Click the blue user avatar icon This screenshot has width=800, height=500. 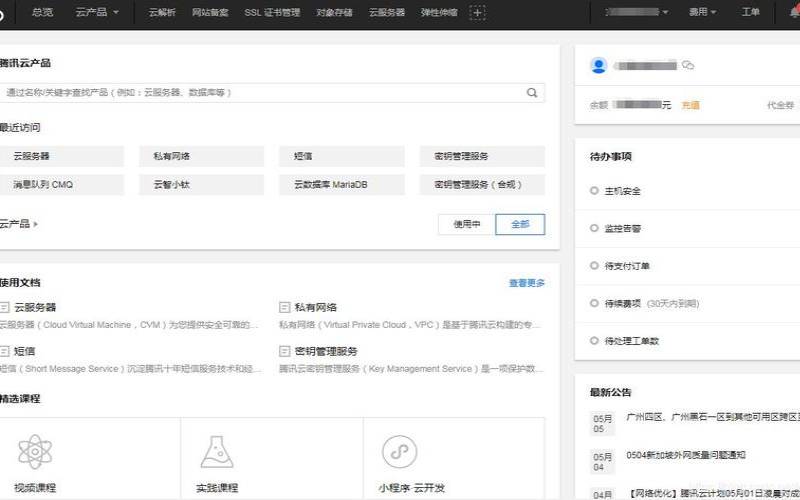coord(598,65)
